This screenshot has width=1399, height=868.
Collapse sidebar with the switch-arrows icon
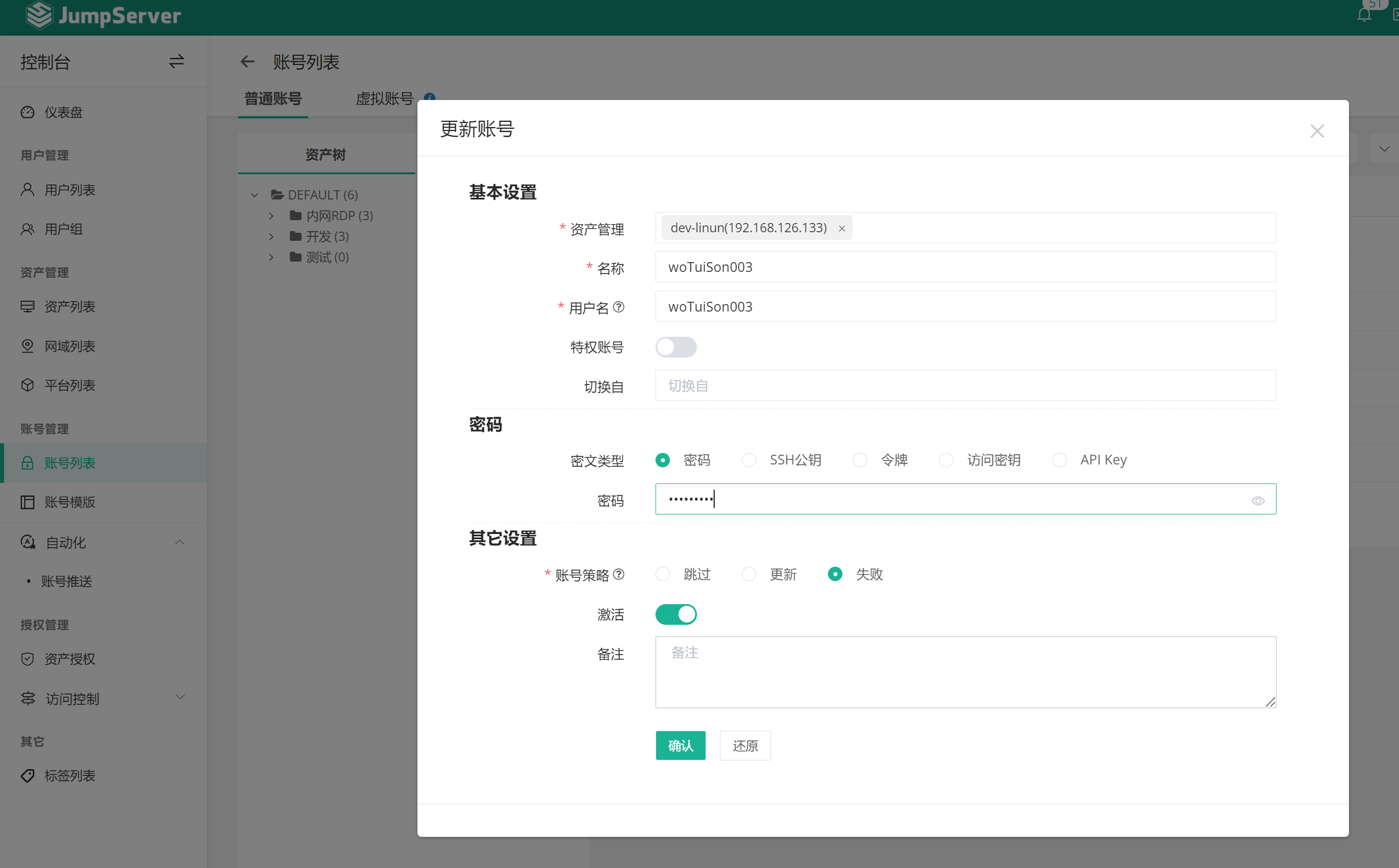176,62
